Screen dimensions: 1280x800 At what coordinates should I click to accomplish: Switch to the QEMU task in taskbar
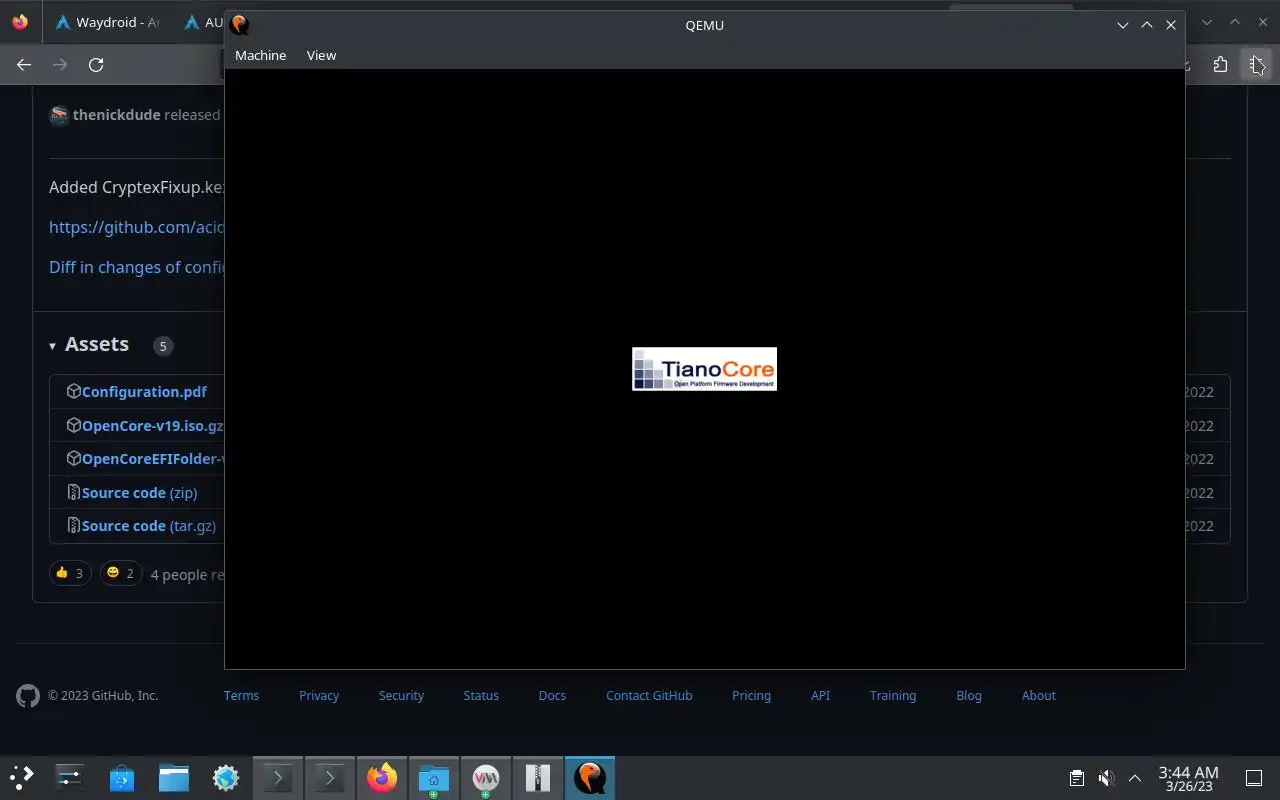[590, 778]
